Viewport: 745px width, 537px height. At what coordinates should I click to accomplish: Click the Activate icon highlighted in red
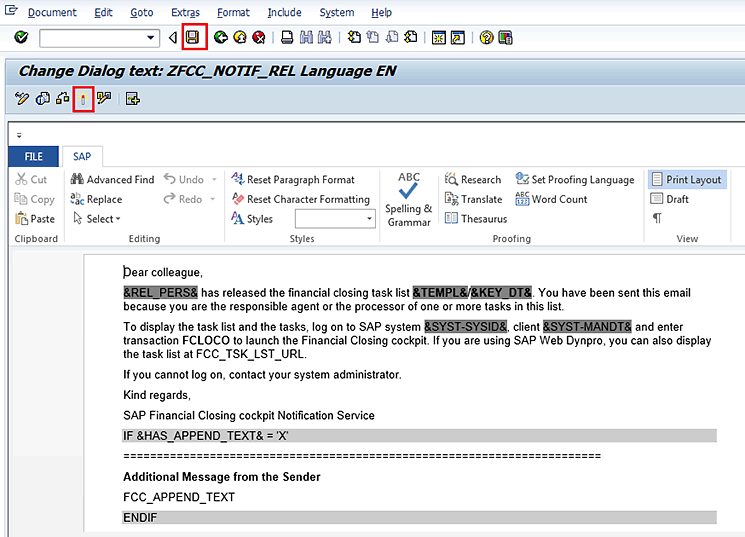83,98
